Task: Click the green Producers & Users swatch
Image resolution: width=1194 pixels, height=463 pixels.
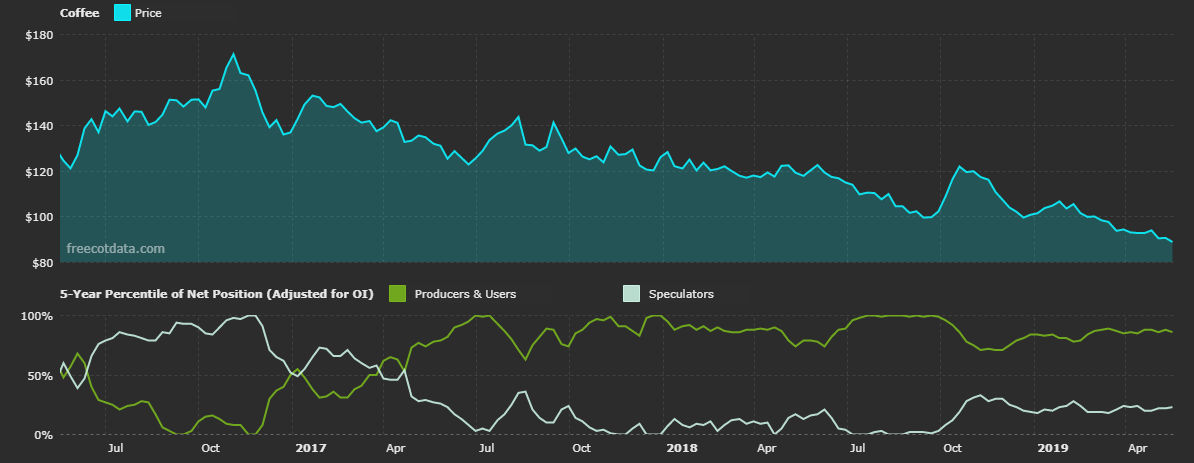Action: click(397, 294)
